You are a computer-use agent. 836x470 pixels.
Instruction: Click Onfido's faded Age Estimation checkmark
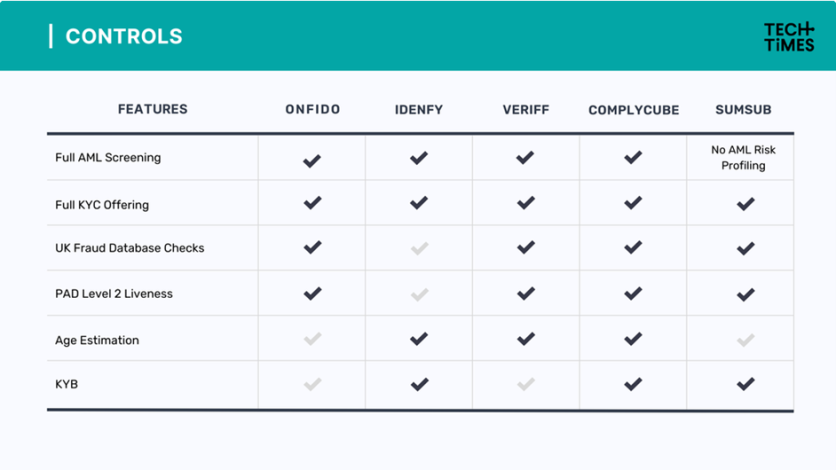coord(312,338)
